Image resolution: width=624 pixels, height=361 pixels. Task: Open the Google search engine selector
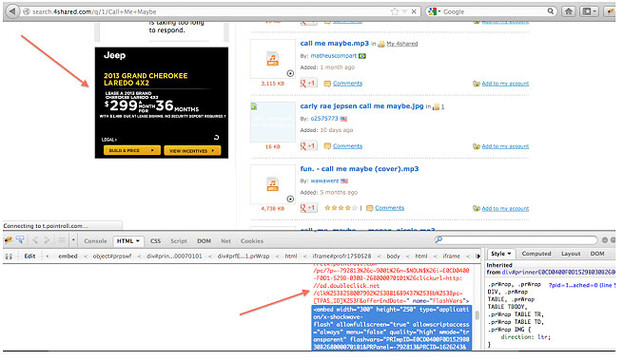tap(434, 12)
